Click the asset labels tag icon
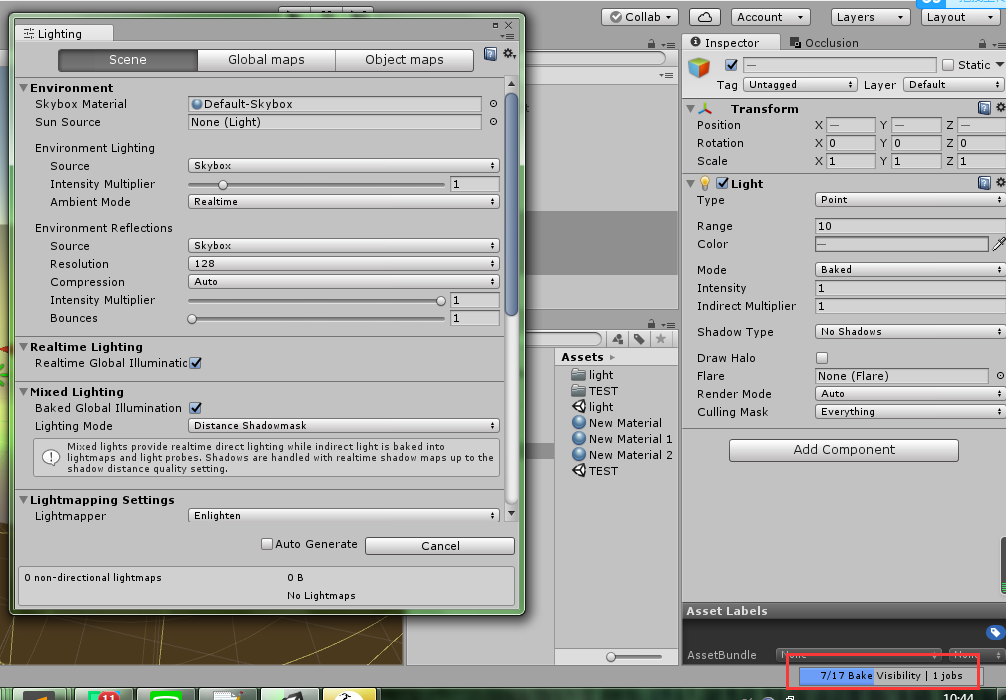The image size is (1006, 700). 994,632
